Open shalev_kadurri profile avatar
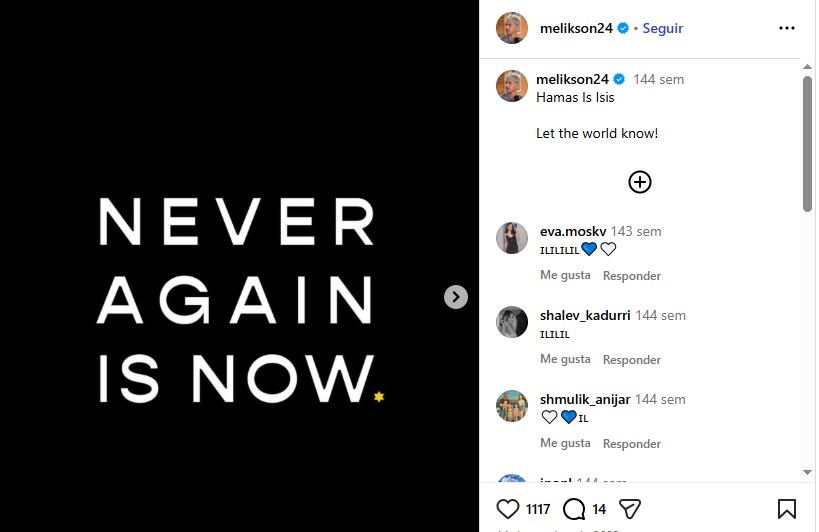The width and height of the screenshot is (819, 532). click(512, 322)
